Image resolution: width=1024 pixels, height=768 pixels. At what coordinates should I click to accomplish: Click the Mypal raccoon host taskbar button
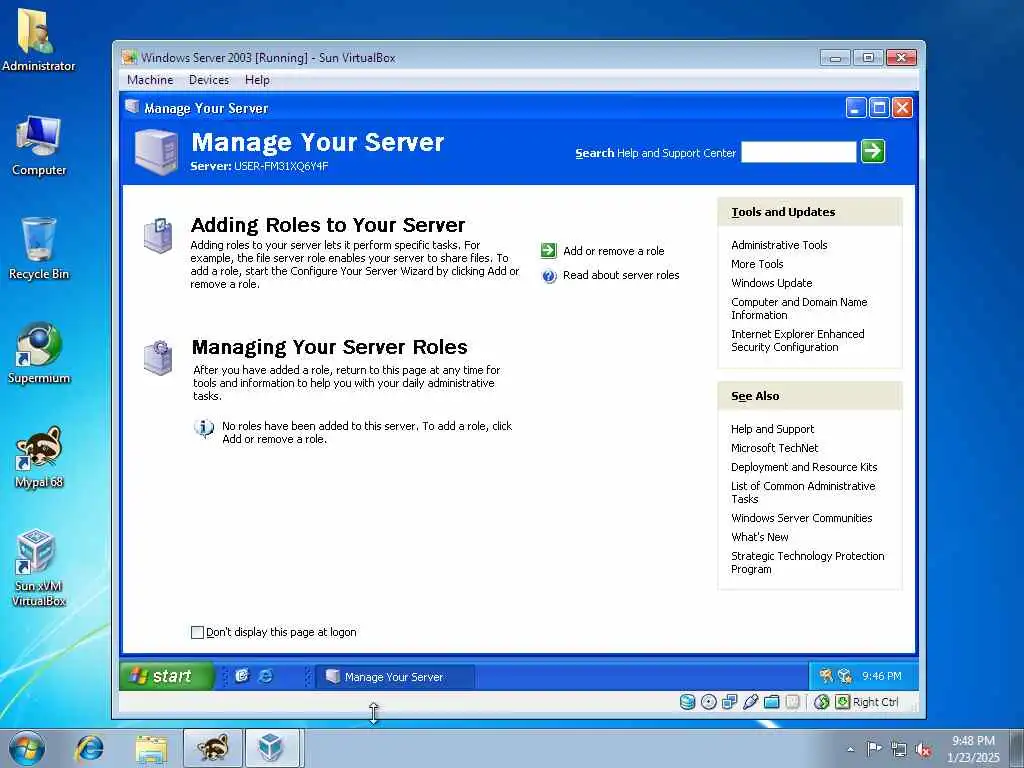(213, 748)
